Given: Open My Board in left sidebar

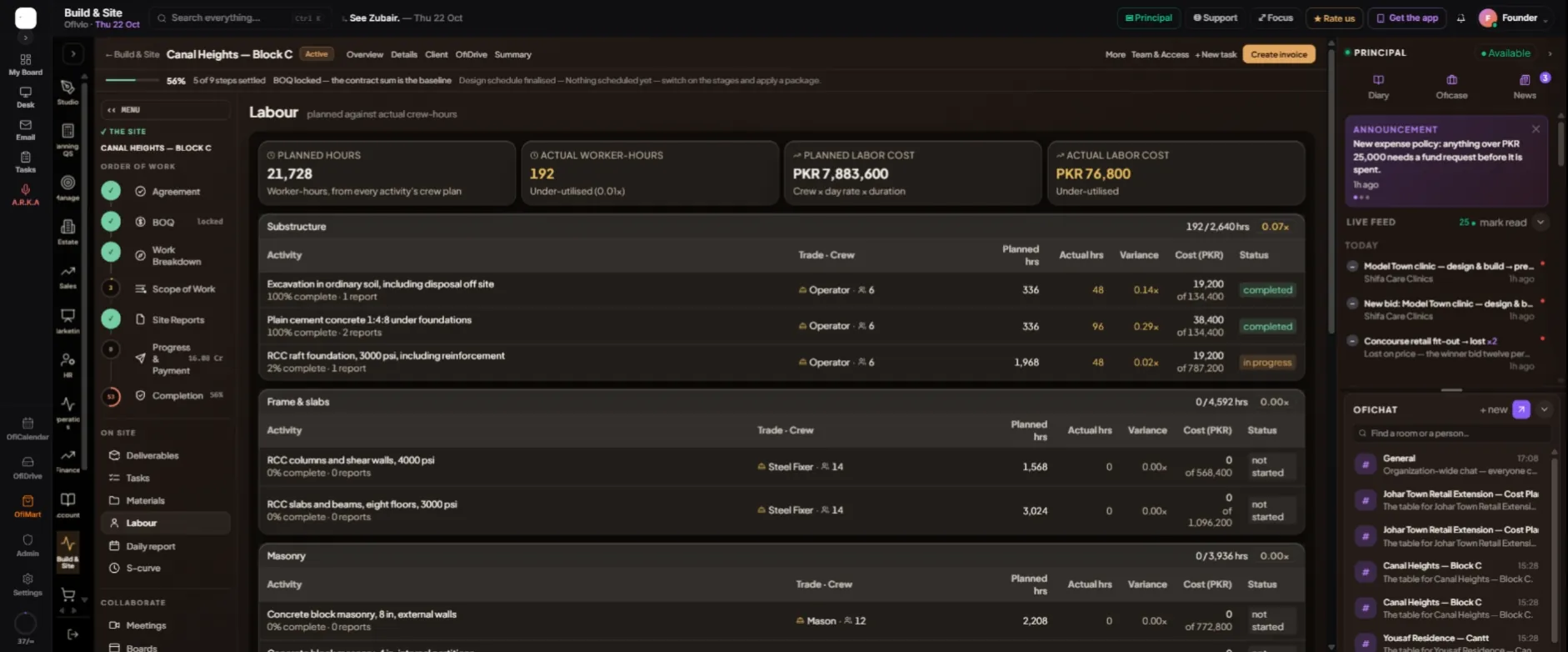Looking at the screenshot, I should (x=26, y=65).
